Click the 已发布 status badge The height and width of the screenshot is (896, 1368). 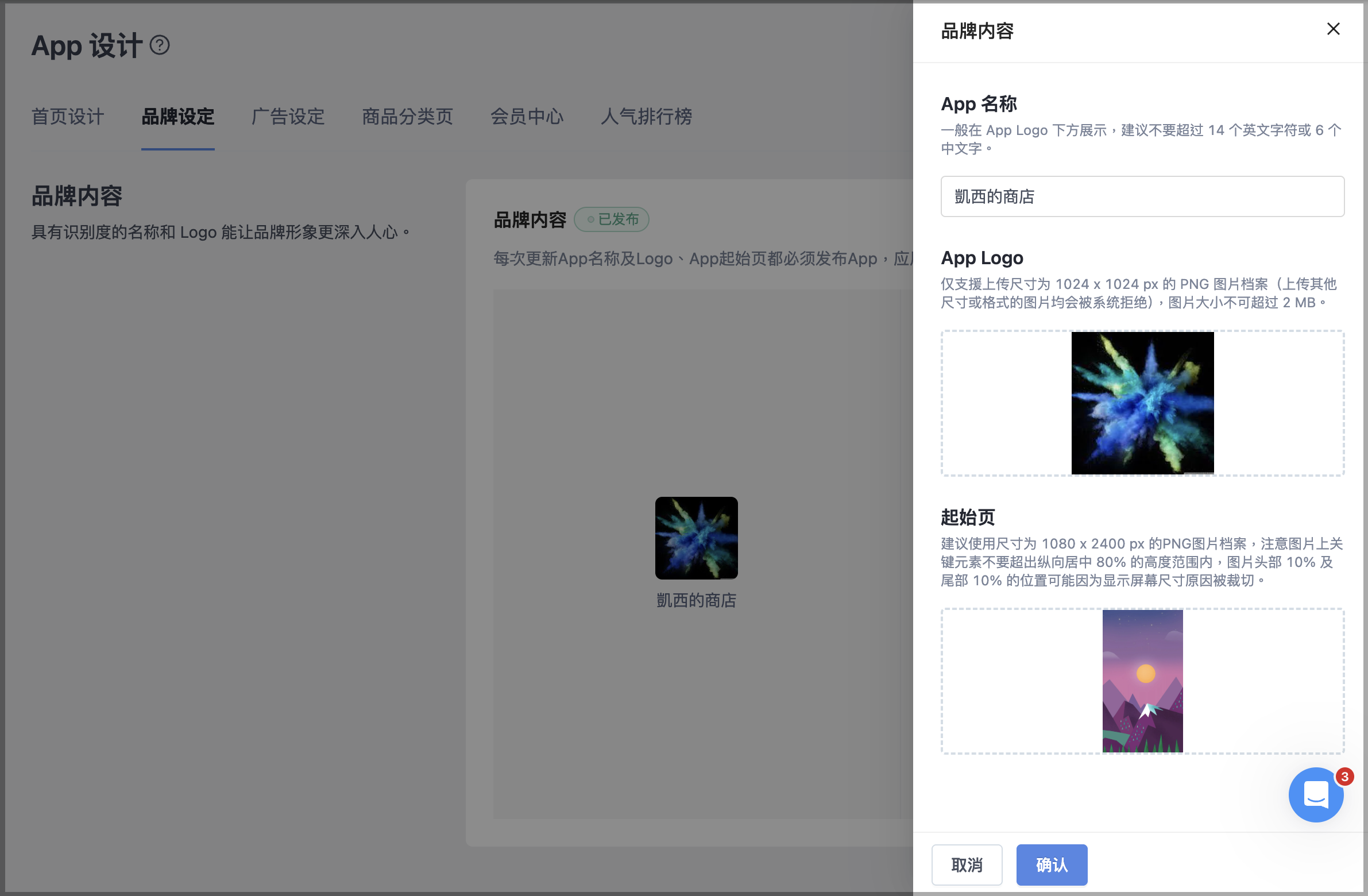612,219
